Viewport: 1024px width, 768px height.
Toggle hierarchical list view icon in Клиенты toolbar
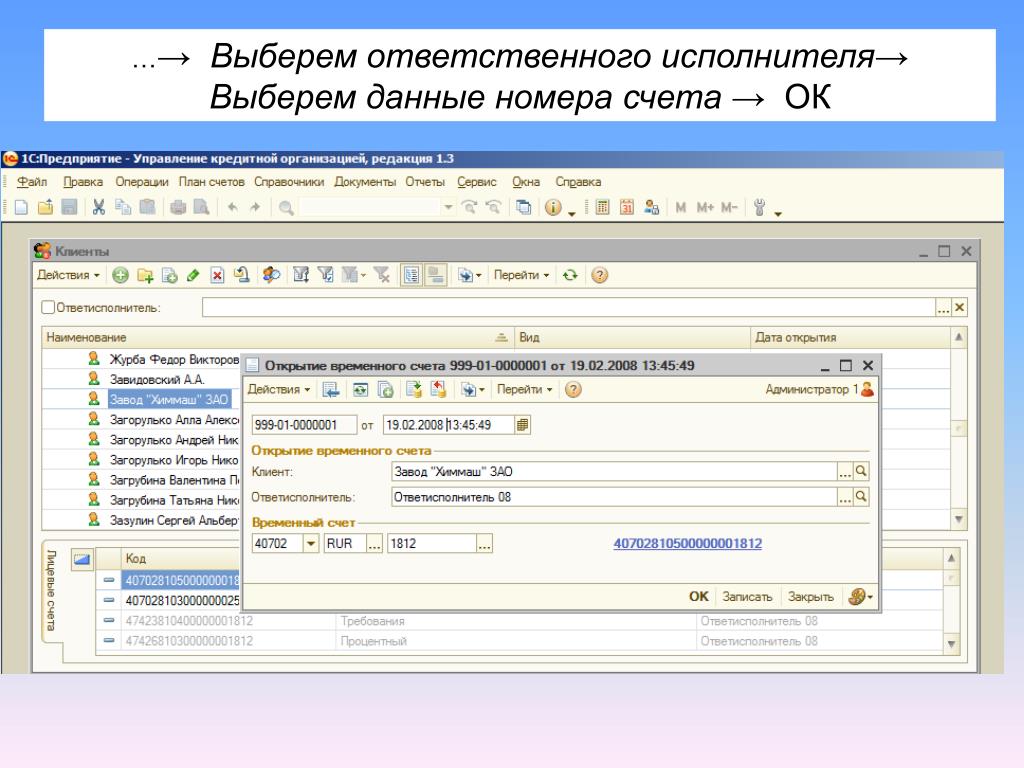pyautogui.click(x=411, y=276)
